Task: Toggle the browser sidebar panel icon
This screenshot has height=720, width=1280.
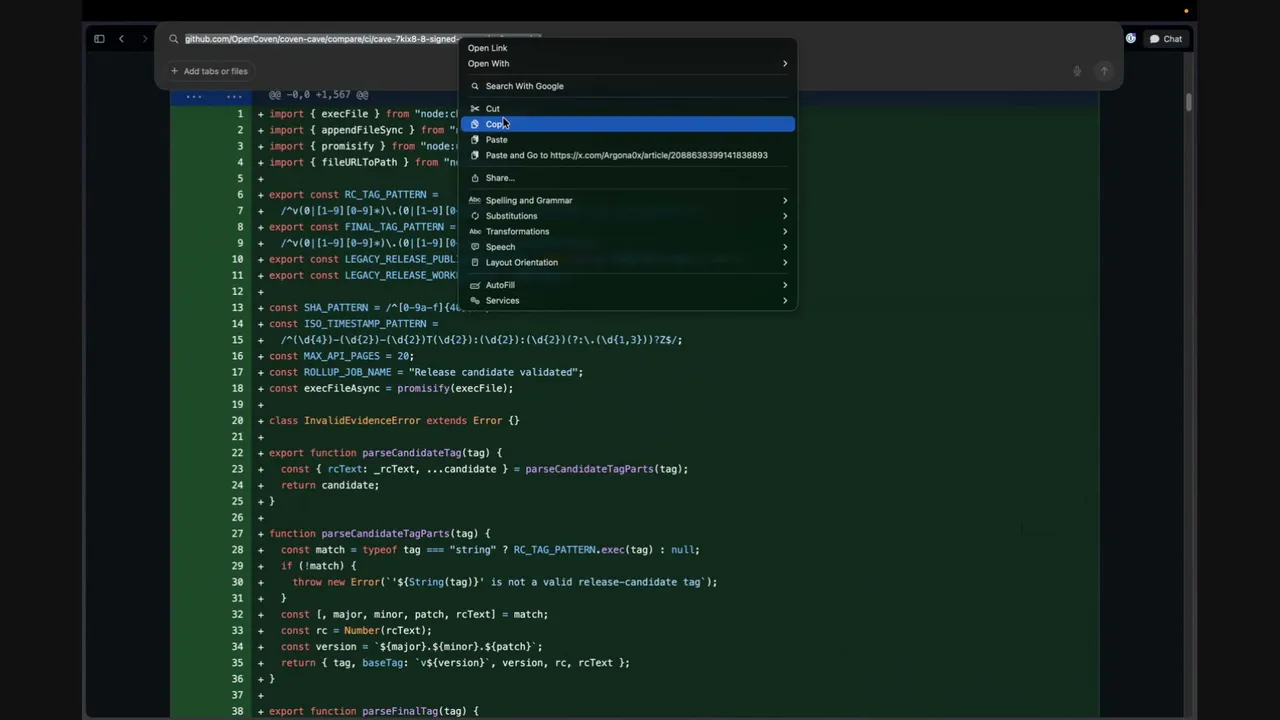Action: 99,39
